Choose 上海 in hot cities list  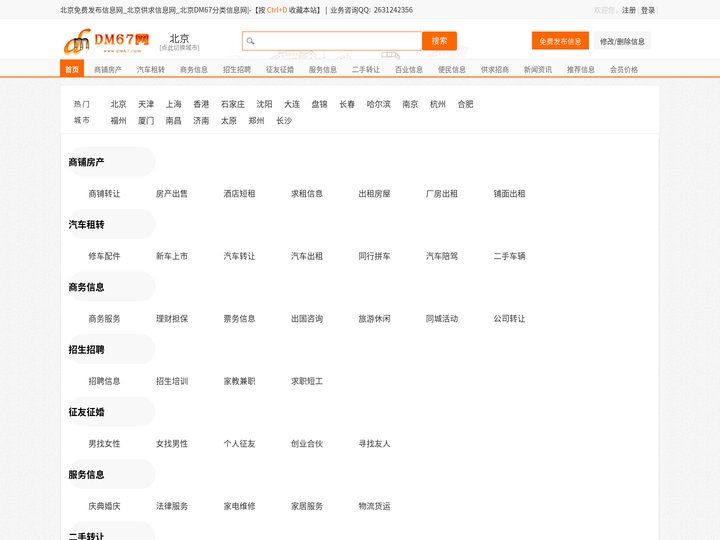(x=174, y=104)
